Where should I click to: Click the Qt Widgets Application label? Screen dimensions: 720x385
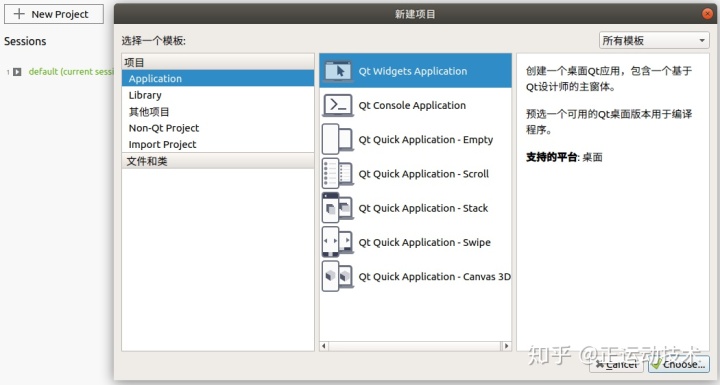413,71
